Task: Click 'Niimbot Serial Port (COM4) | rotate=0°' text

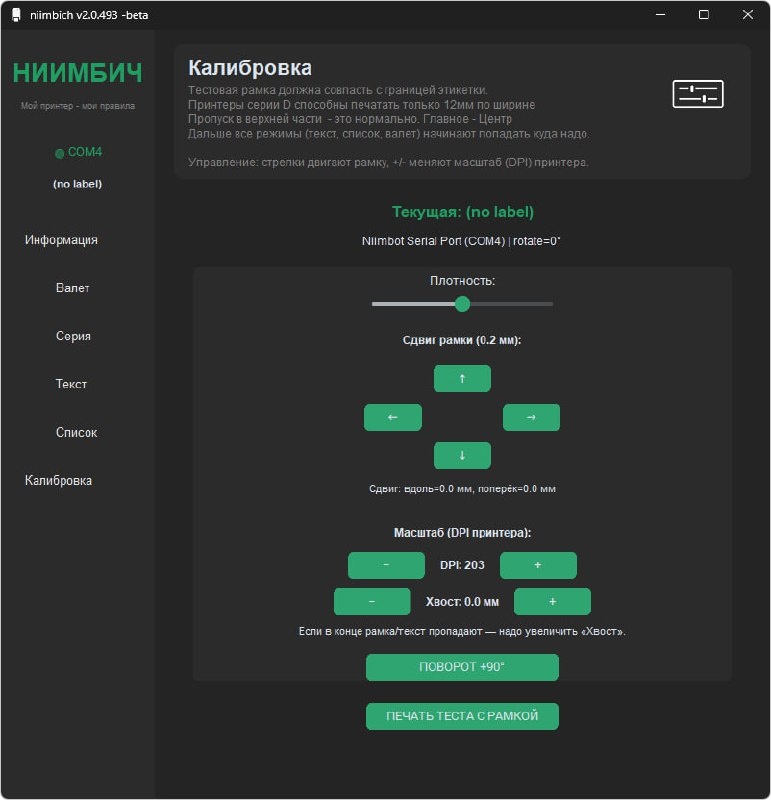Action: (x=461, y=241)
